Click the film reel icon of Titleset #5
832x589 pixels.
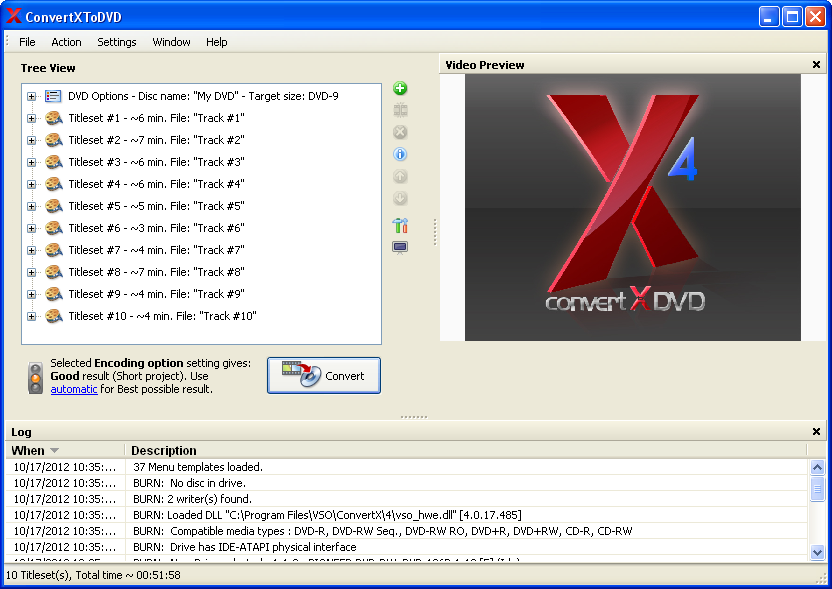tap(54, 206)
